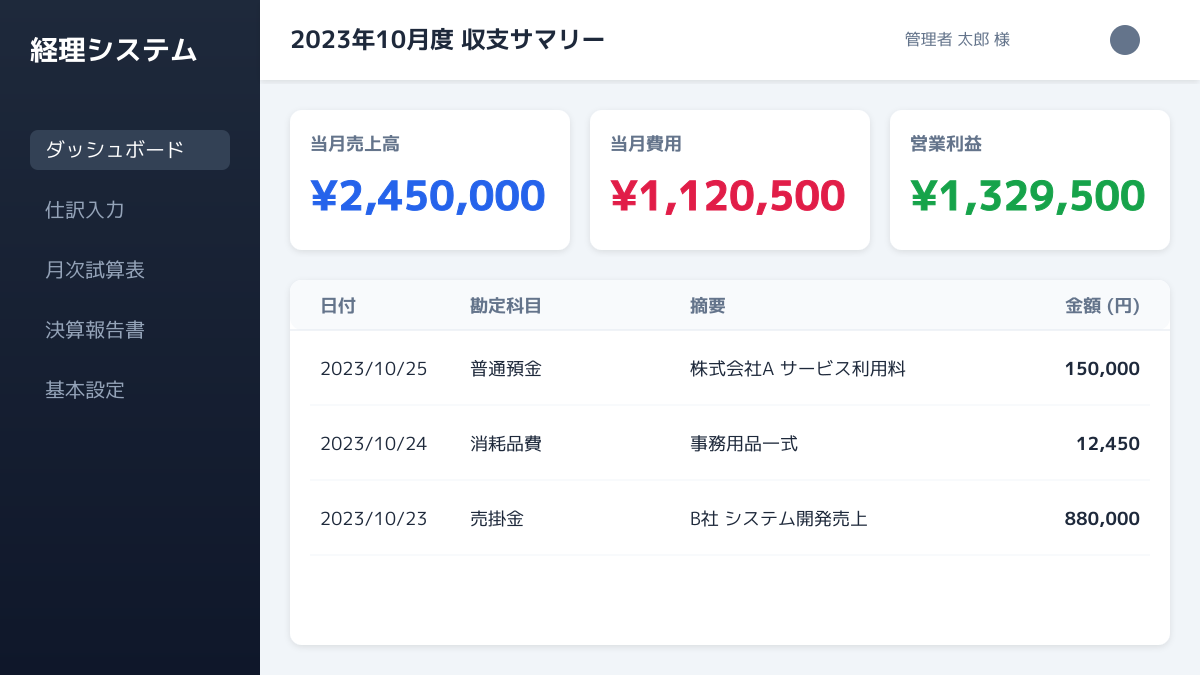
Task: Open the ダッシュボード sidebar menu
Action: click(130, 150)
